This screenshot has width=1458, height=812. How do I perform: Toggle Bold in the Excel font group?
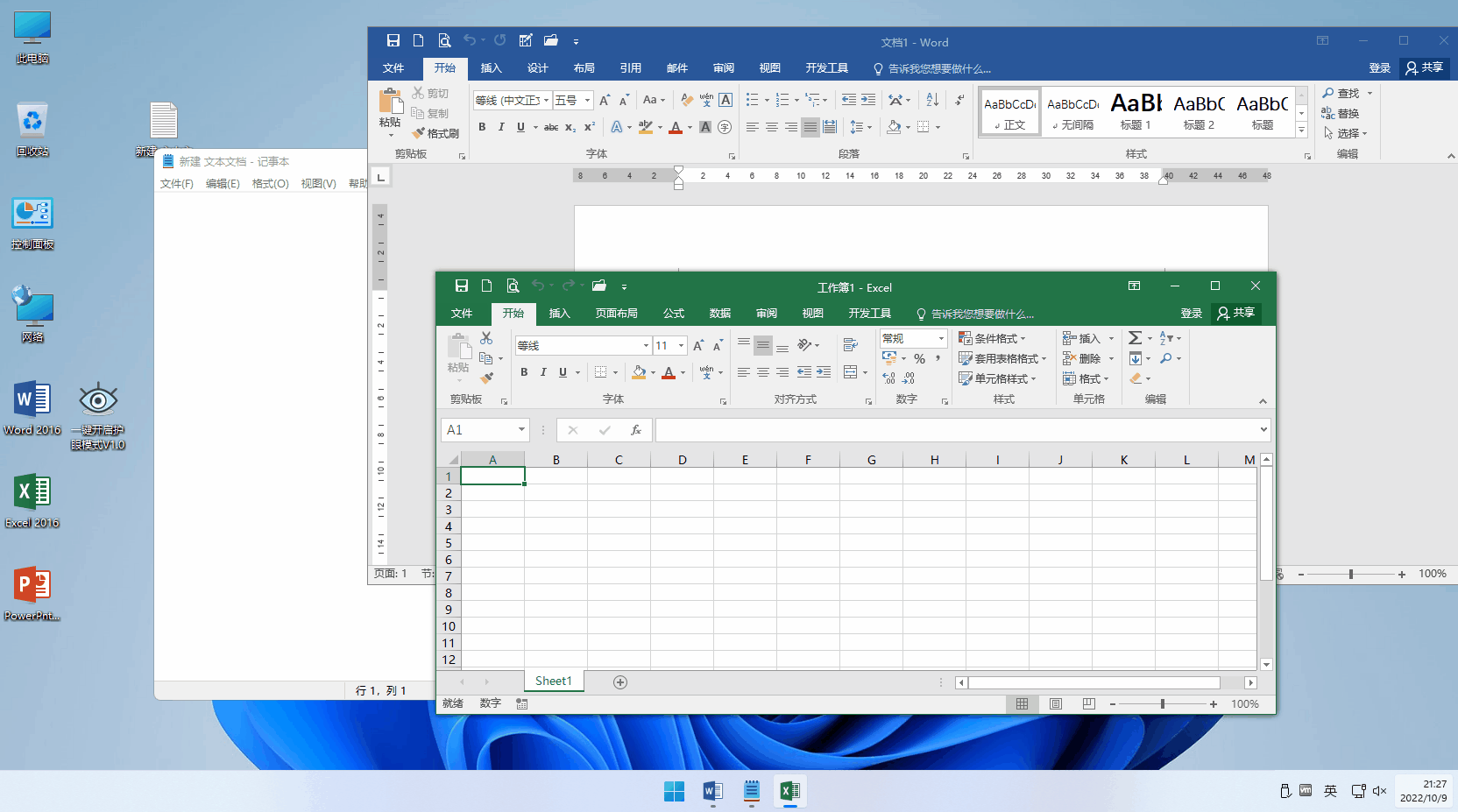tap(524, 372)
